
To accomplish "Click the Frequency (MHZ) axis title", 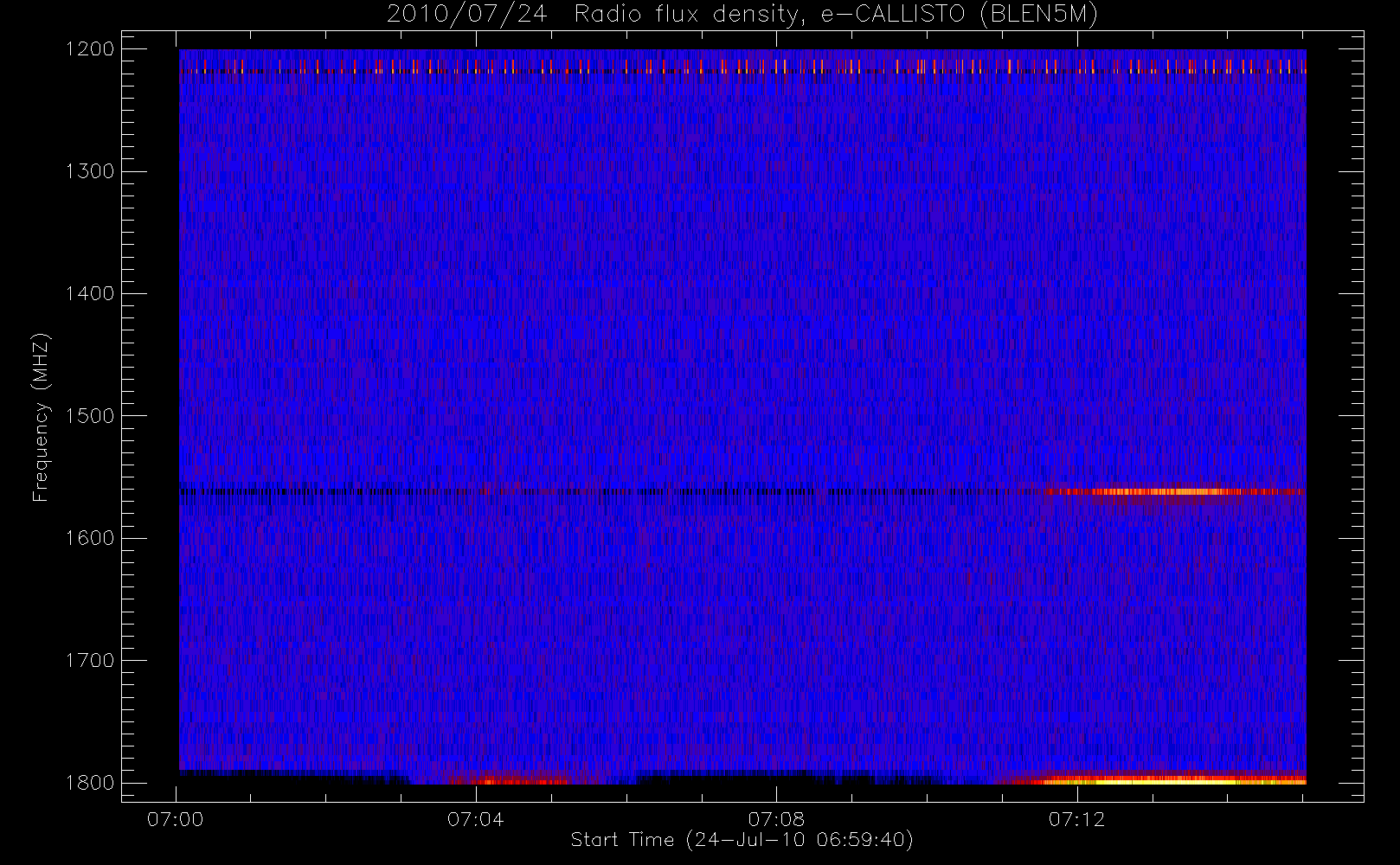I will click(x=41, y=417).
